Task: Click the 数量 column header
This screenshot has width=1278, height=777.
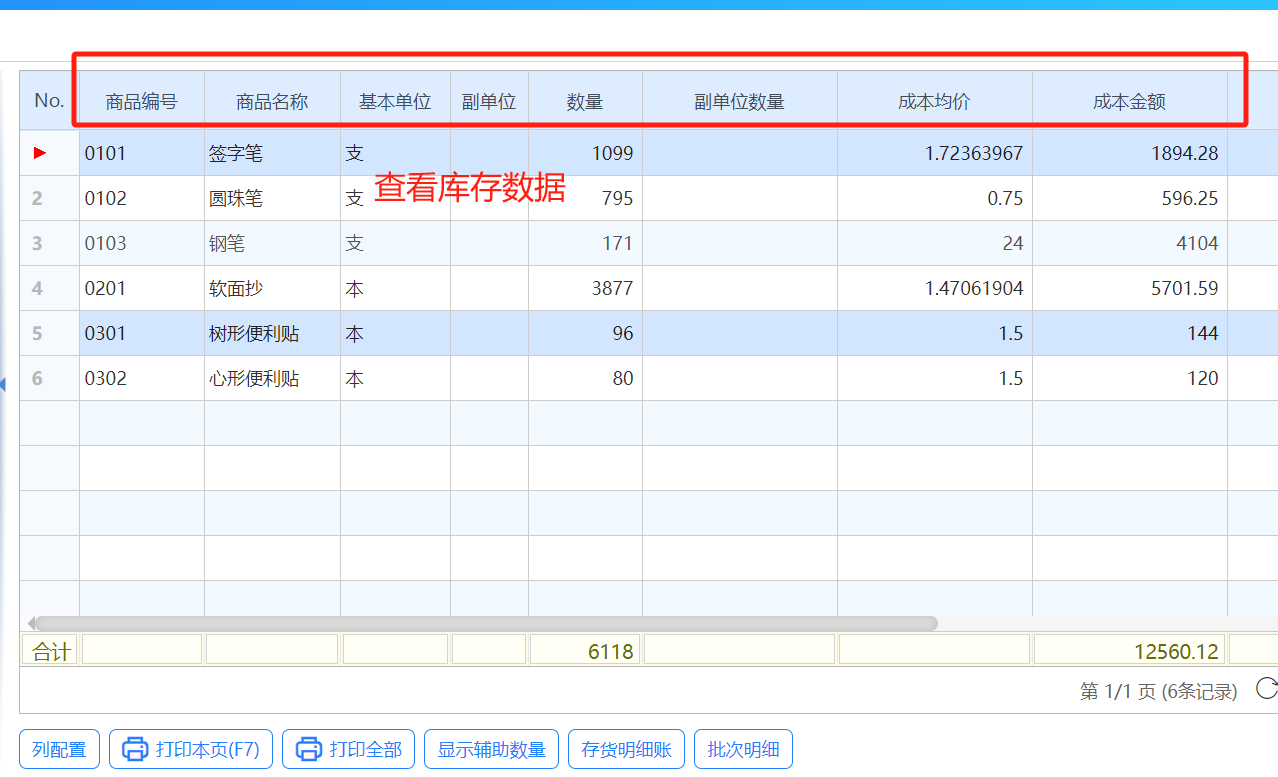Action: point(585,101)
